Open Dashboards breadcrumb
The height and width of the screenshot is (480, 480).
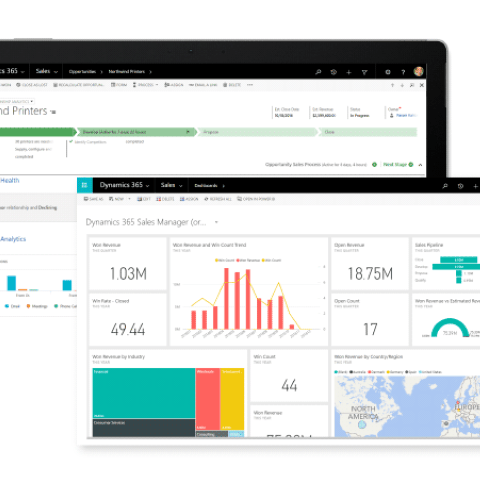tap(206, 186)
